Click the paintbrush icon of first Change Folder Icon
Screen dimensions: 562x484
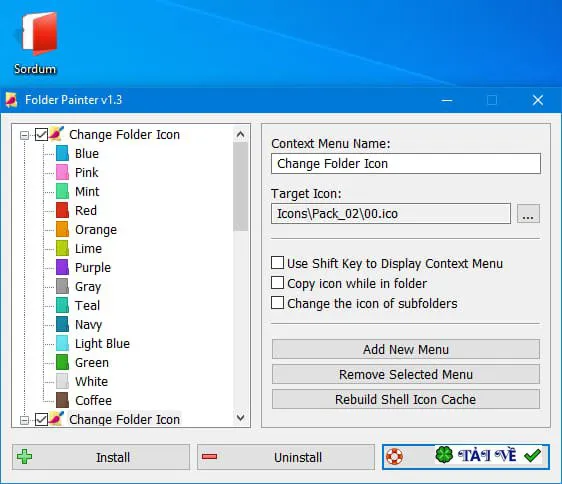(57, 134)
